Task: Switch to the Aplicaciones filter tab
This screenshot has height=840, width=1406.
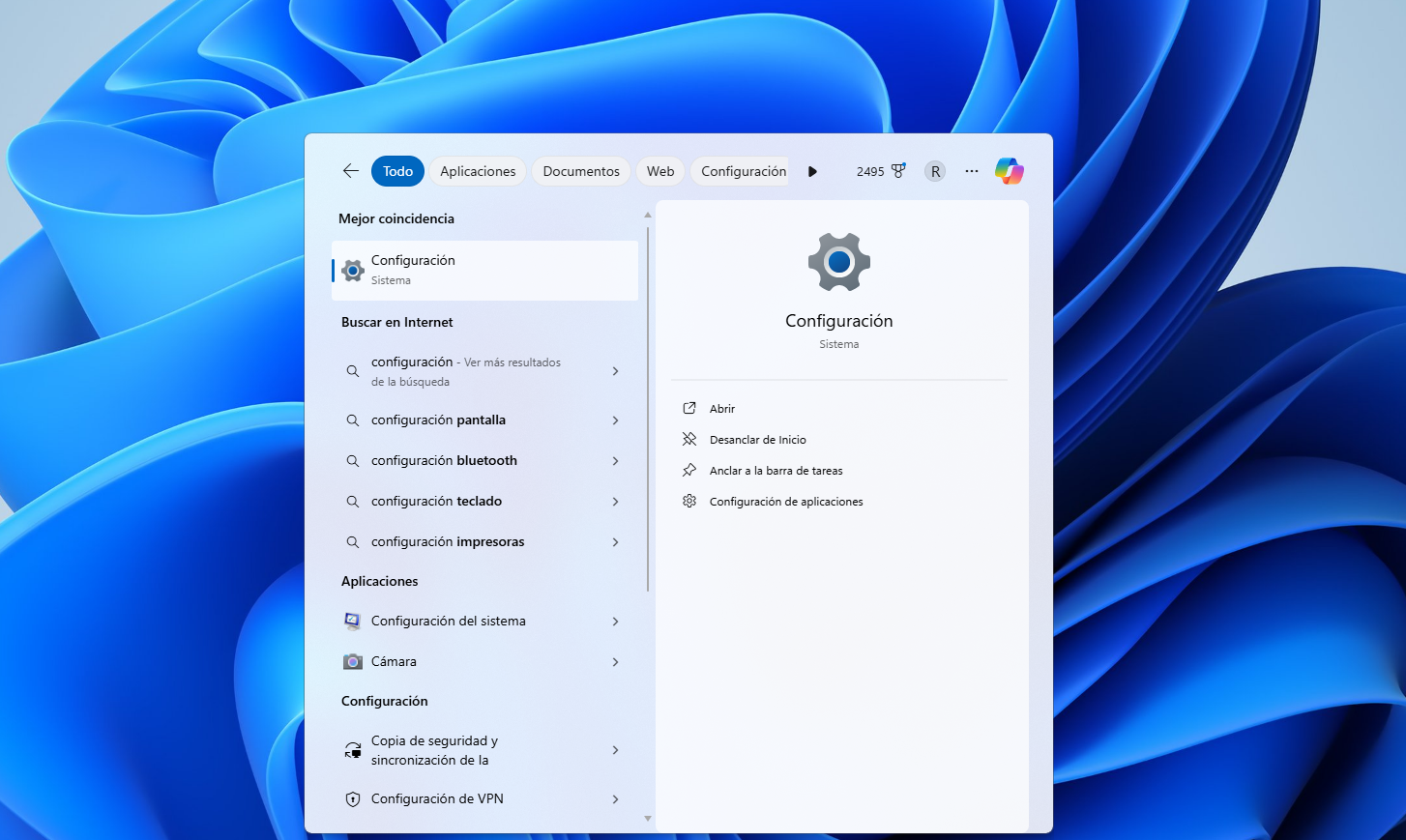Action: pyautogui.click(x=478, y=171)
